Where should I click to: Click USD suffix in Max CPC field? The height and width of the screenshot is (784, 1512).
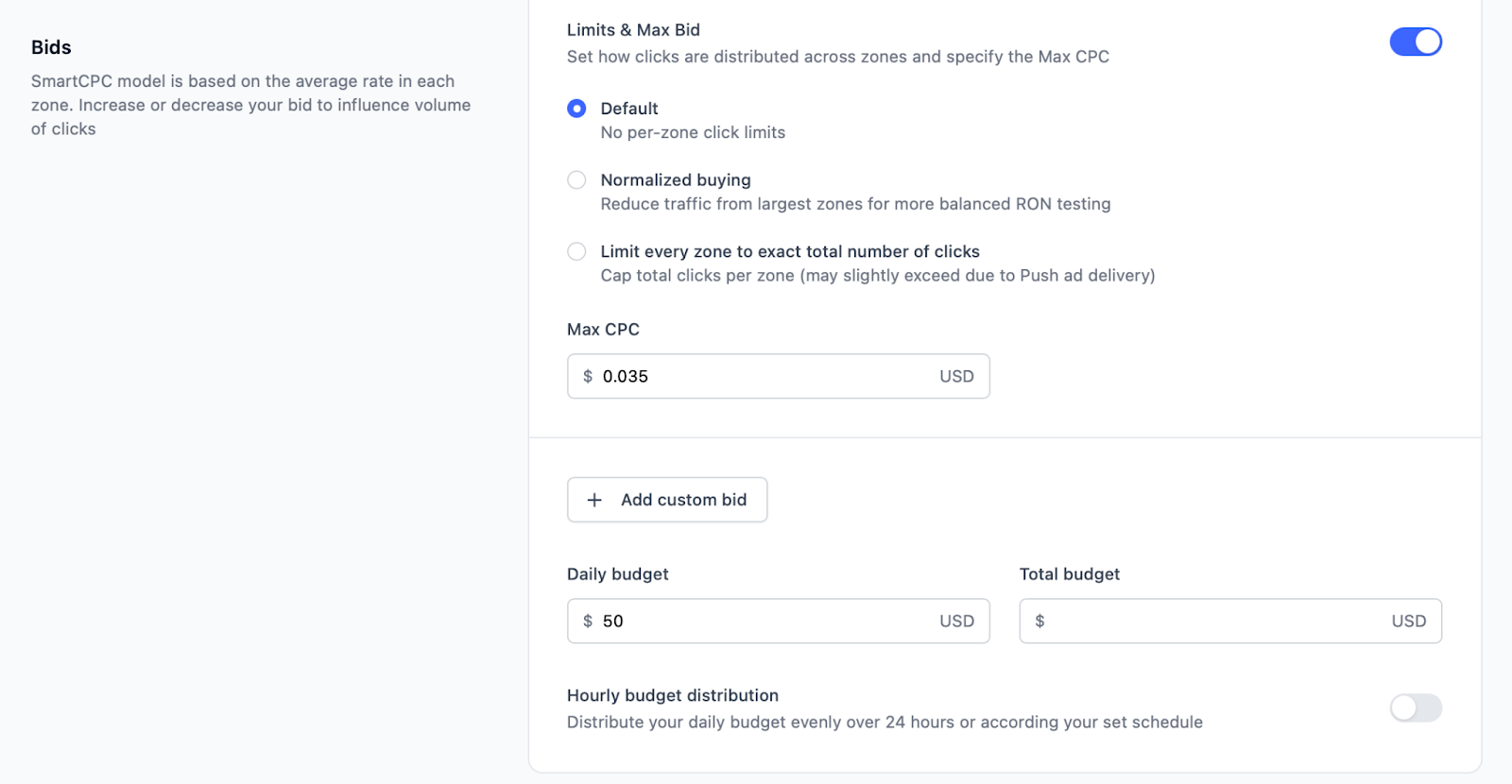pyautogui.click(x=956, y=376)
